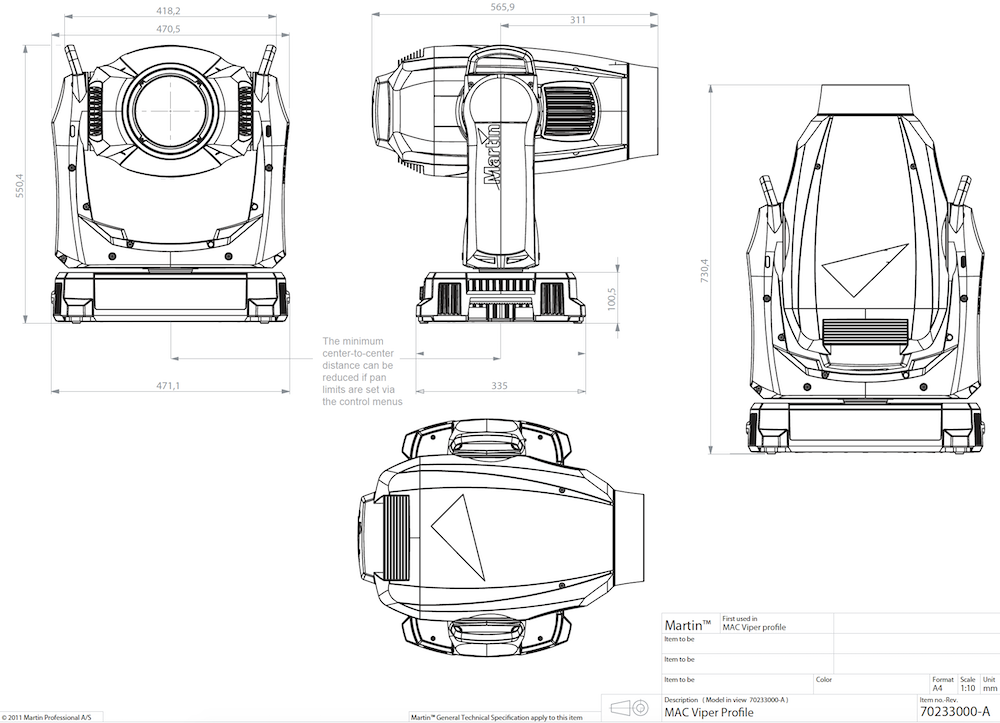Select the front view drawing's lens circle

pyautogui.click(x=171, y=110)
